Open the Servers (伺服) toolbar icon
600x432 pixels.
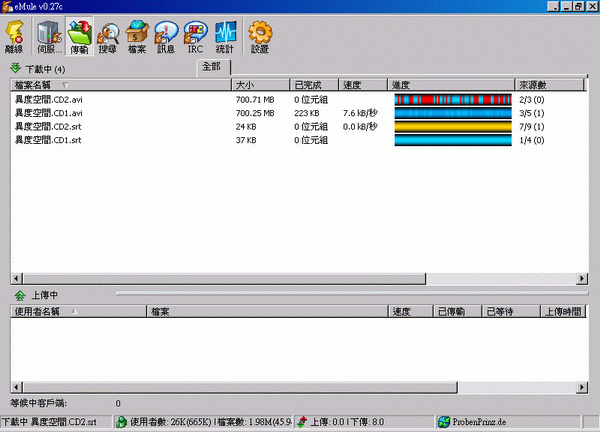point(49,36)
